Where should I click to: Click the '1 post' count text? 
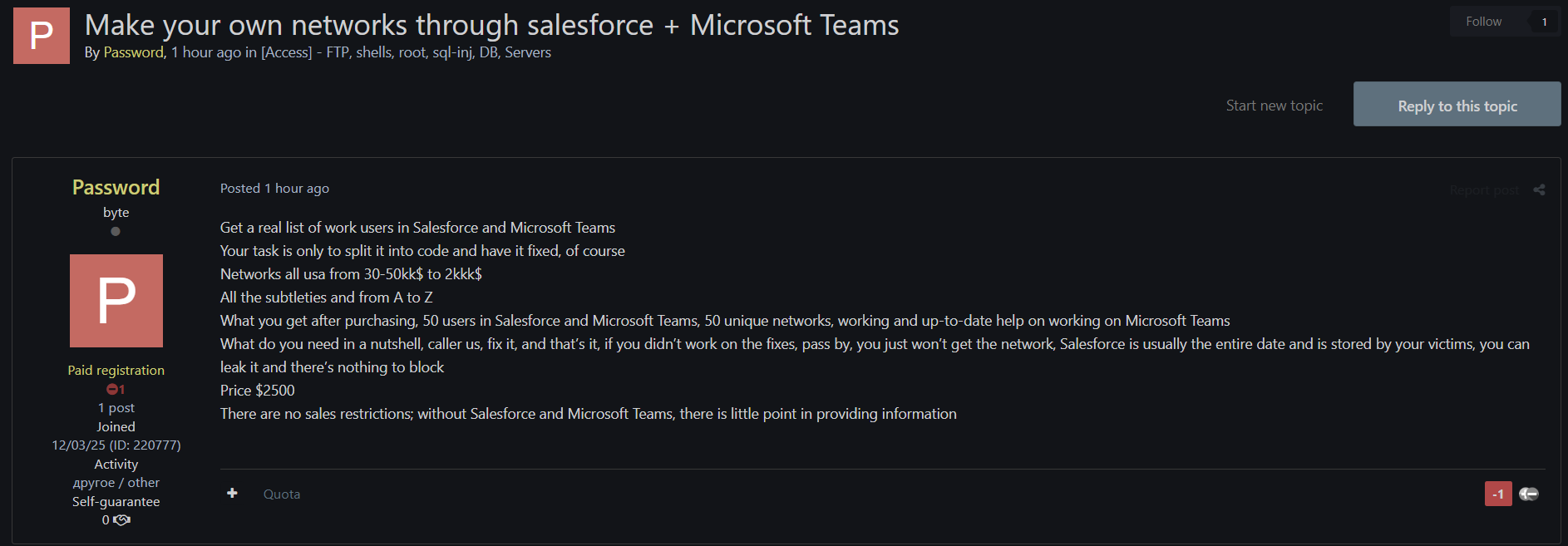click(116, 408)
